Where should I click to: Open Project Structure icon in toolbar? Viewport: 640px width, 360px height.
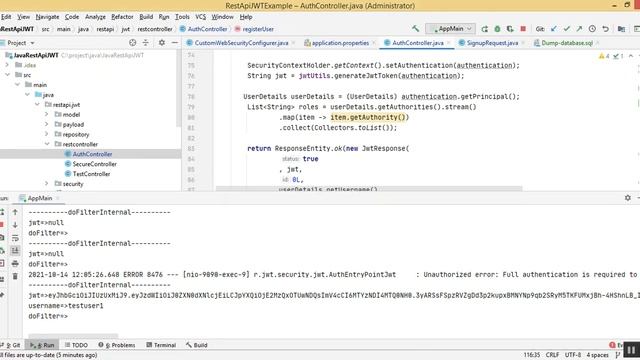click(621, 29)
